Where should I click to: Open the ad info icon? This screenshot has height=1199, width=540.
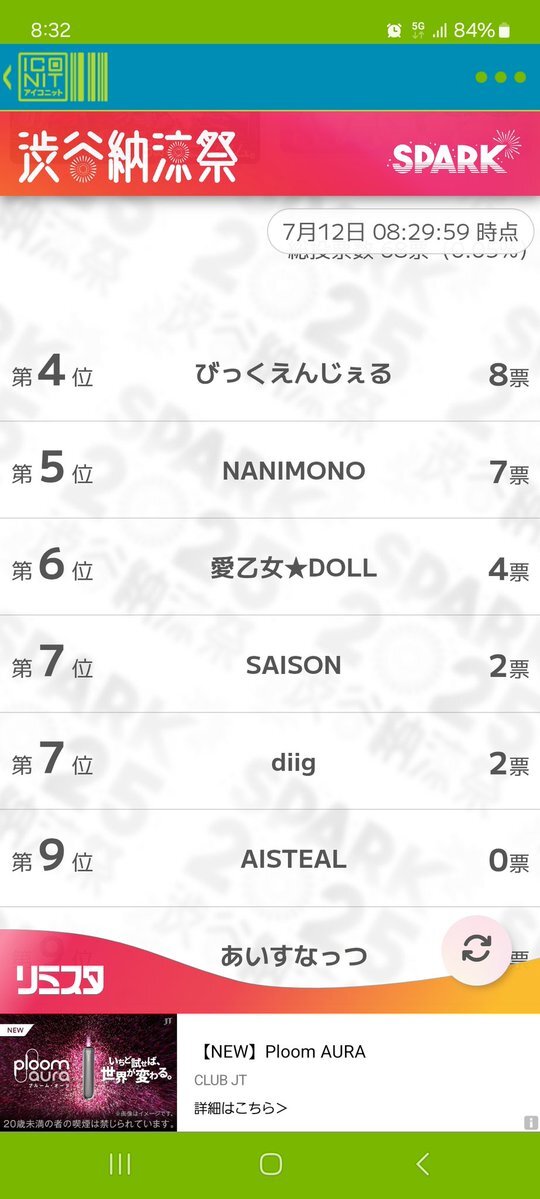(x=531, y=1123)
